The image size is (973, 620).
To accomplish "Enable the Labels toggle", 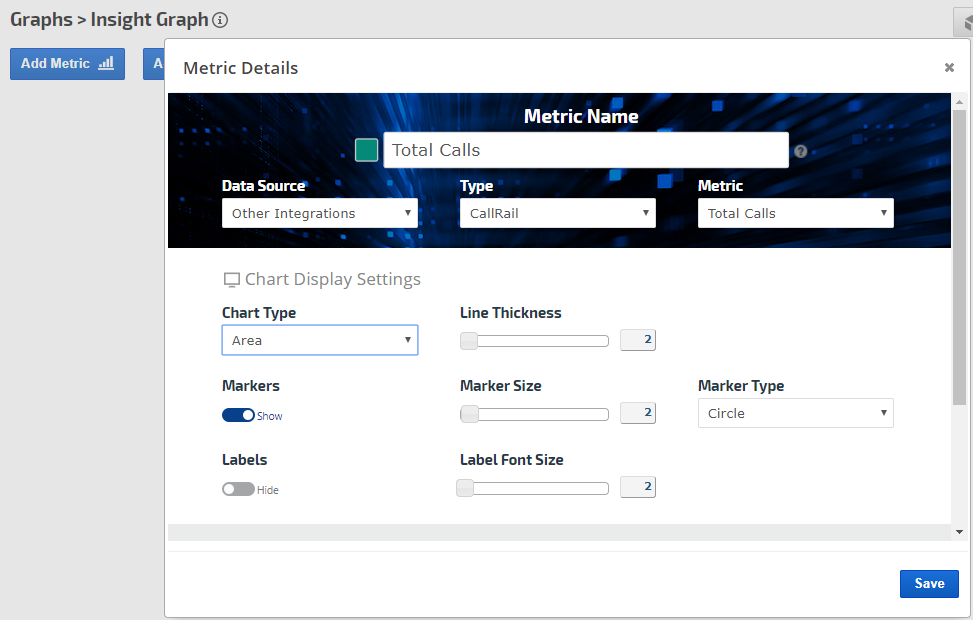I will pyautogui.click(x=238, y=490).
